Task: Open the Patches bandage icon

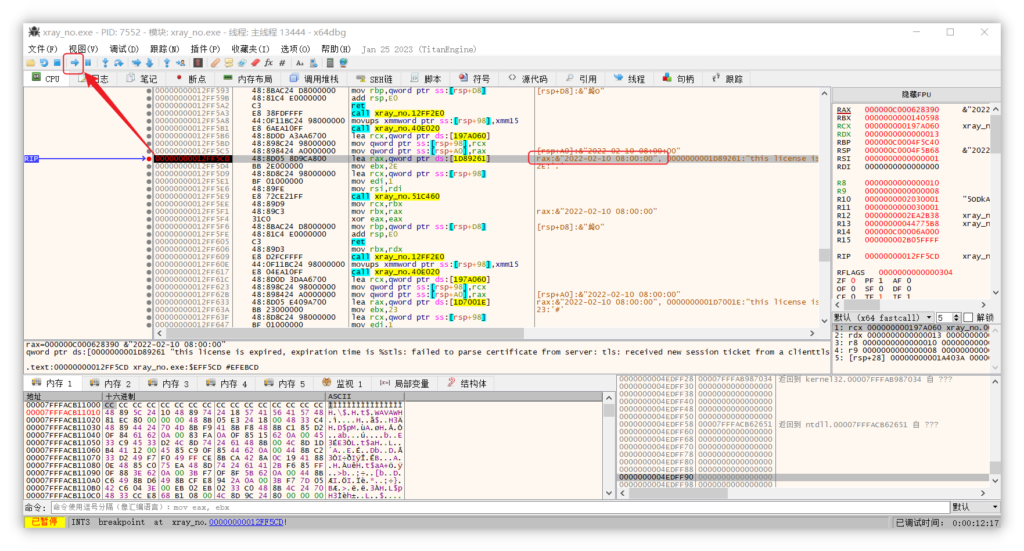Action: pos(215,63)
